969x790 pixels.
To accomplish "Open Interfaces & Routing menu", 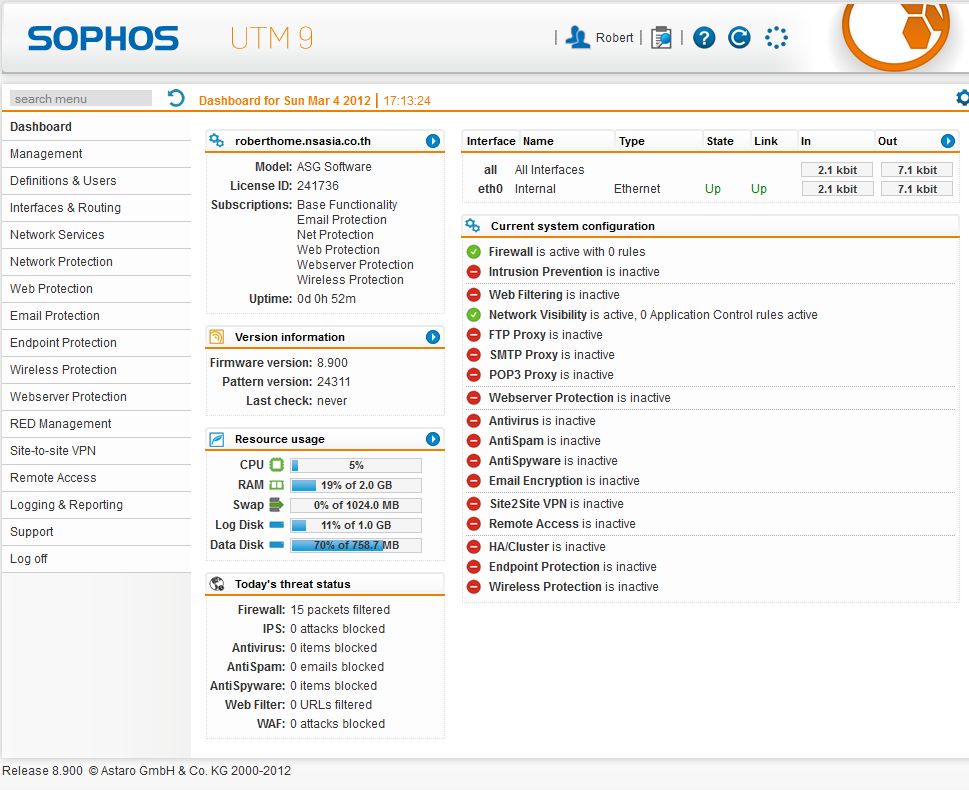I will coord(96,208).
